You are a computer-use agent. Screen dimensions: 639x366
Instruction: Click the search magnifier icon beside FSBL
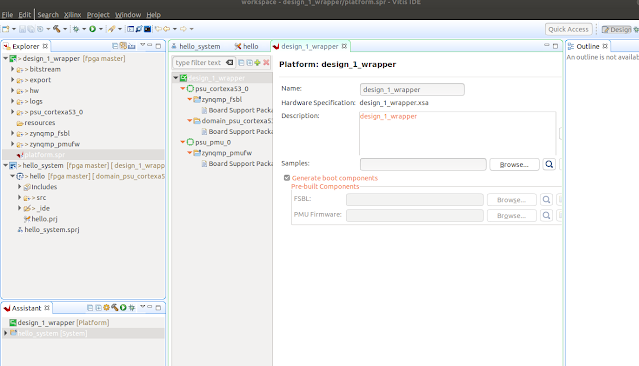(546, 200)
